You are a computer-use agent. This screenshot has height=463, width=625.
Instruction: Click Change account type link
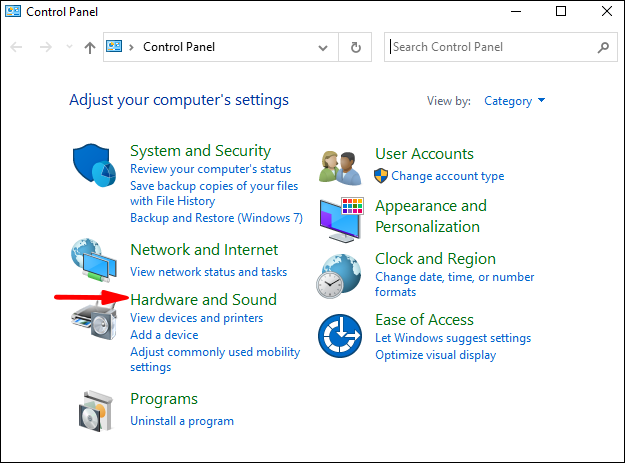coord(447,176)
